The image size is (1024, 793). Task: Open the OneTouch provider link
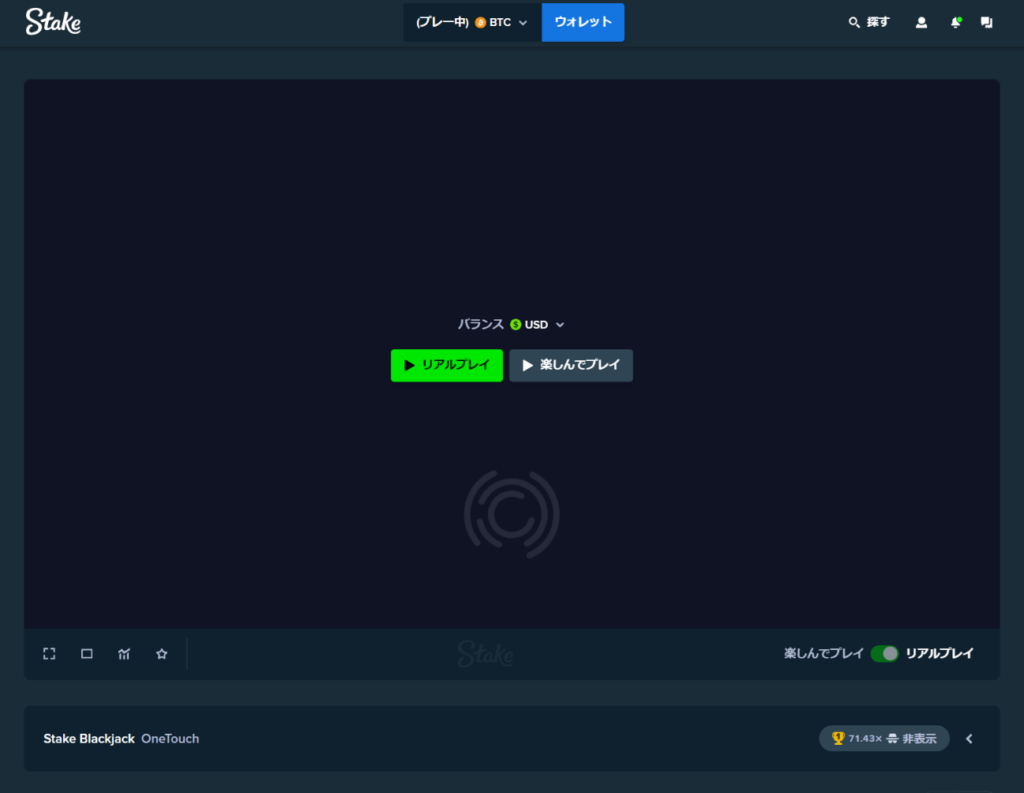coord(170,739)
